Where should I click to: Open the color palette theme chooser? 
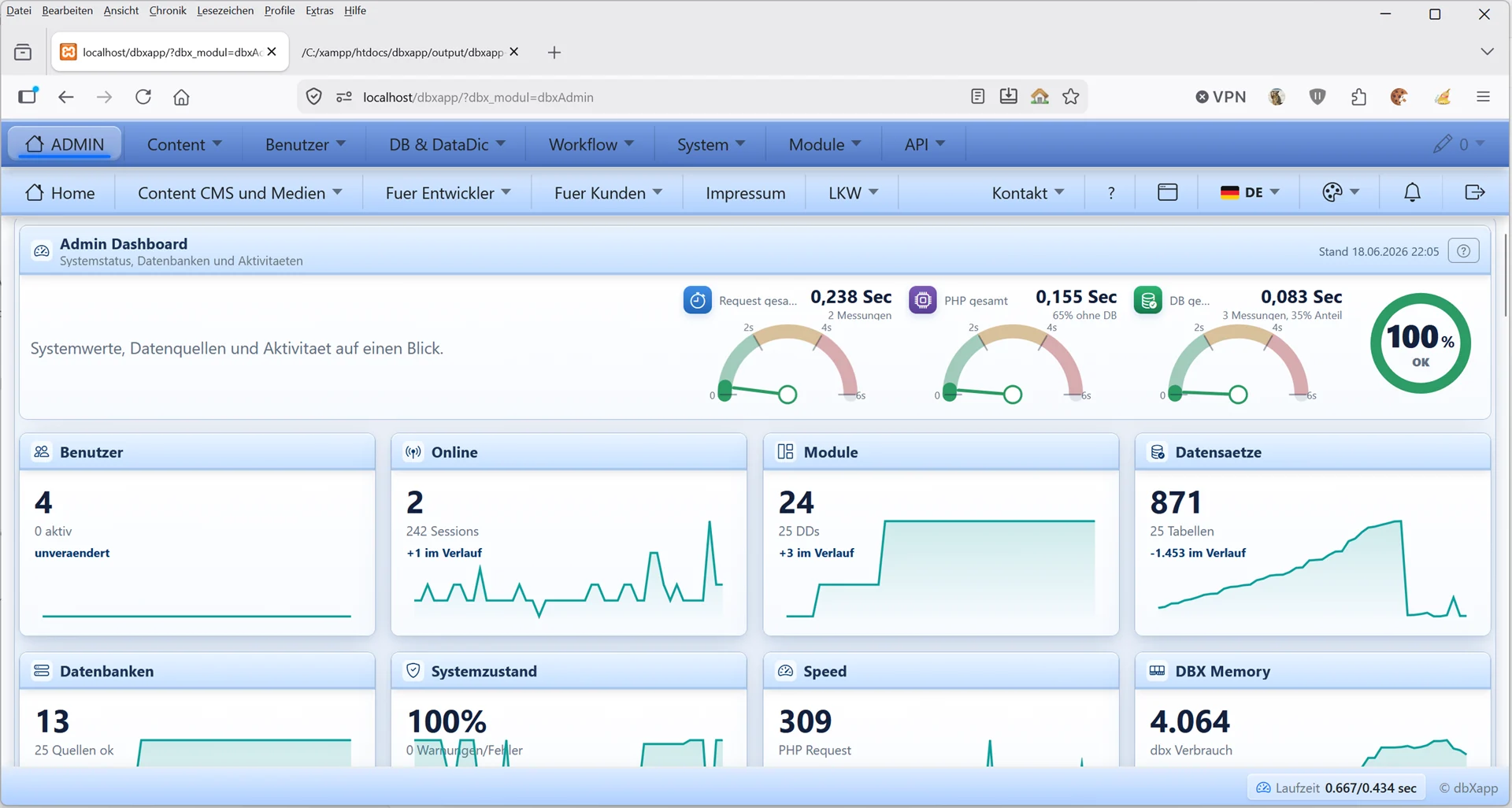[1340, 193]
